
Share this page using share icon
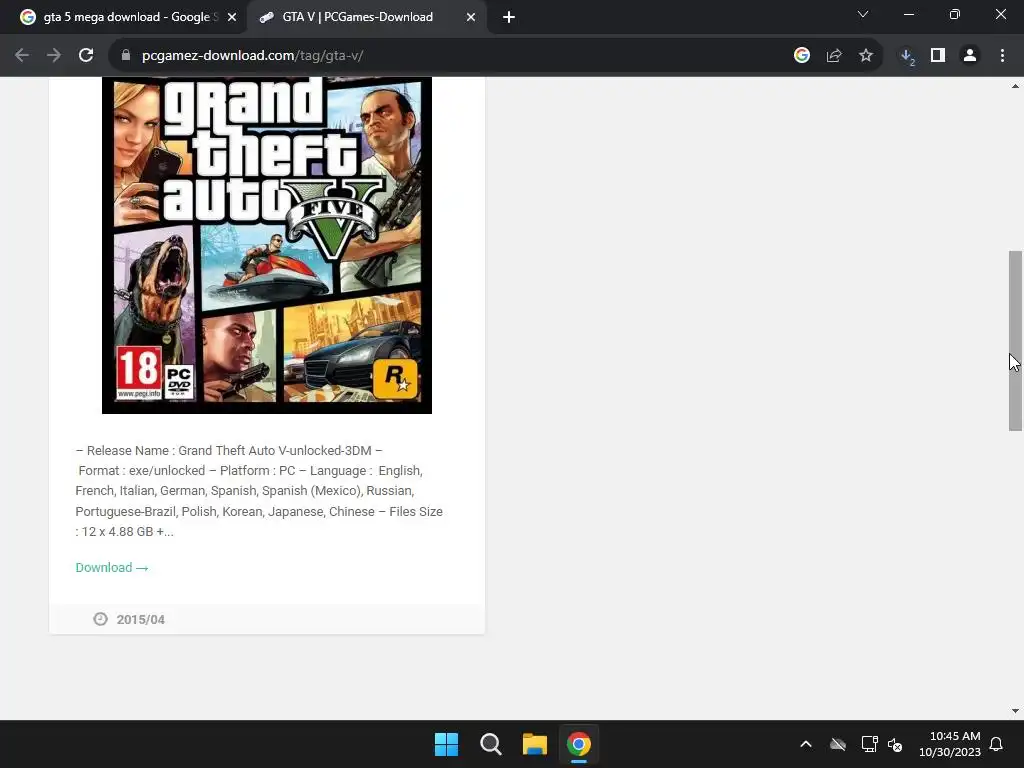[x=834, y=56]
